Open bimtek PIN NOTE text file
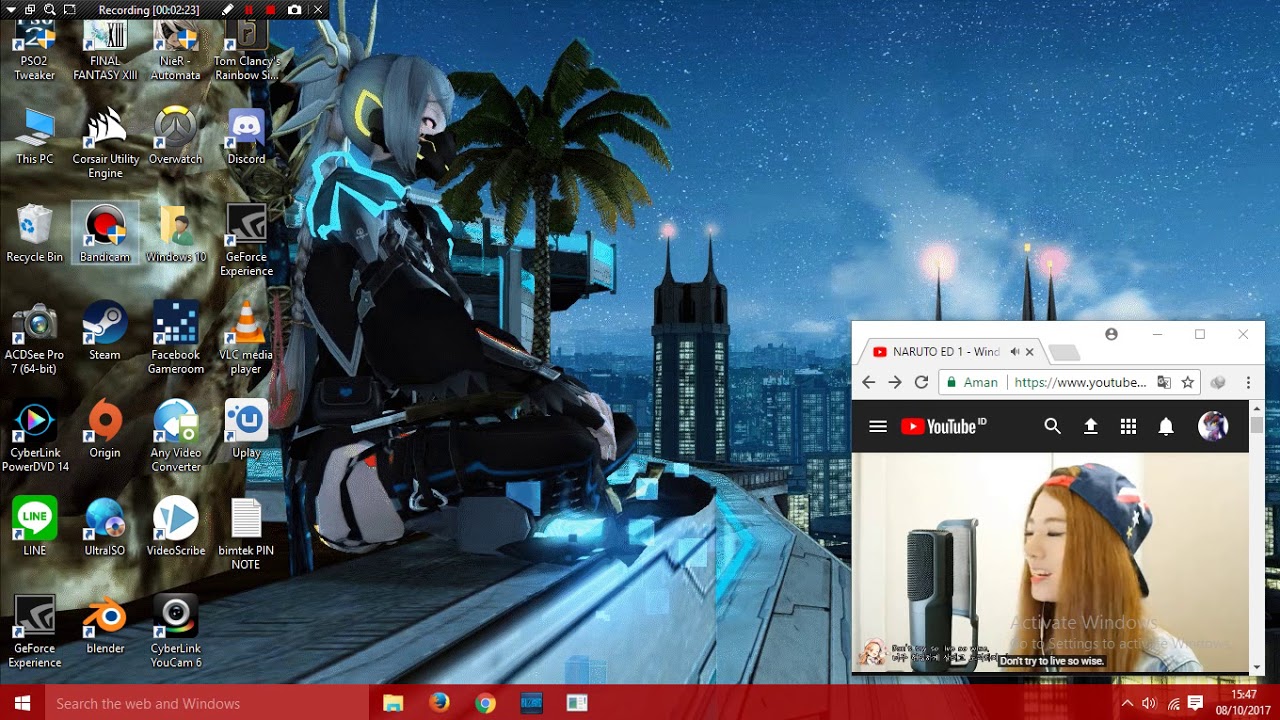This screenshot has height=720, width=1280. pos(246,534)
